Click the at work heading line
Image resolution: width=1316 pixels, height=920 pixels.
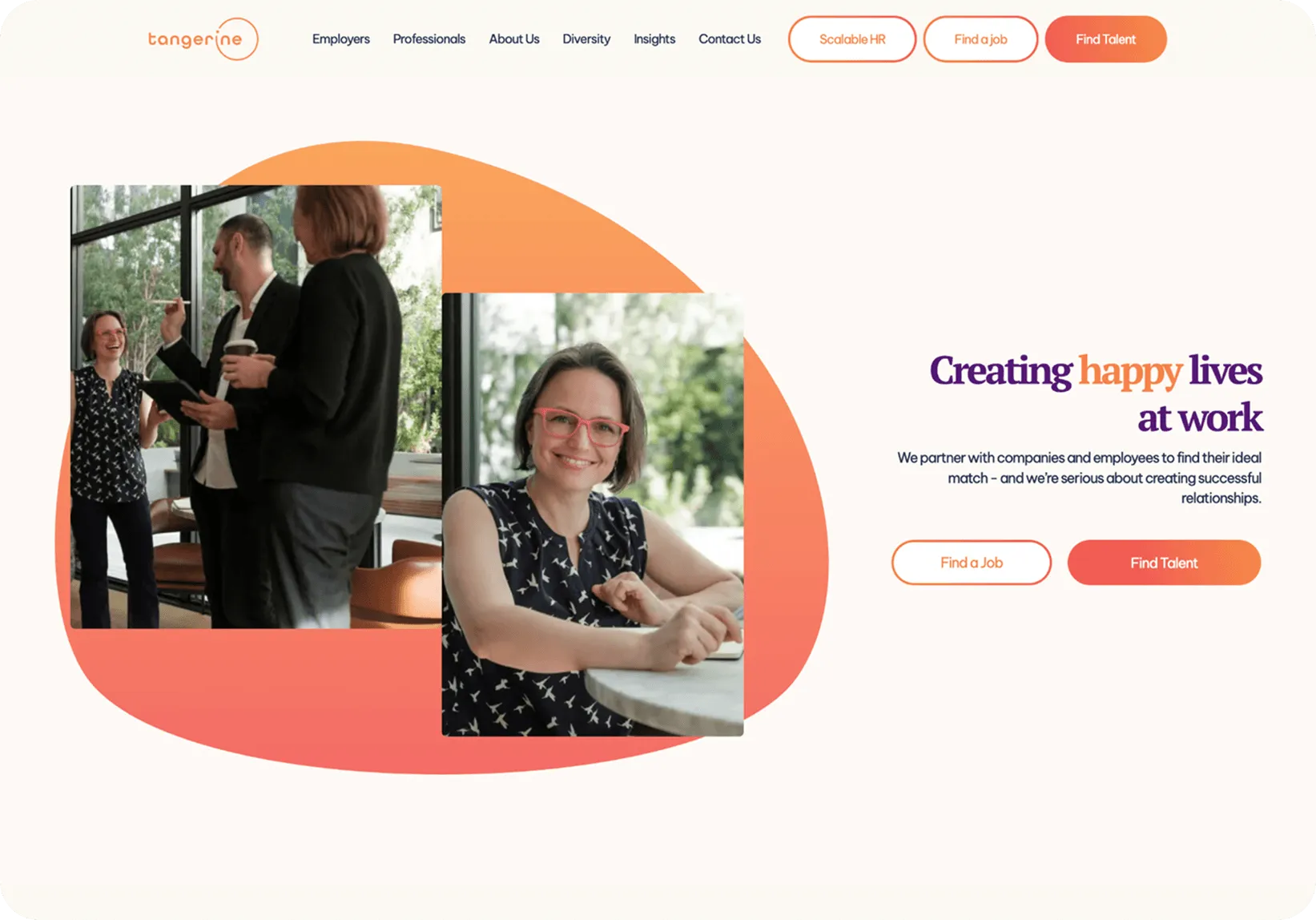click(1200, 418)
